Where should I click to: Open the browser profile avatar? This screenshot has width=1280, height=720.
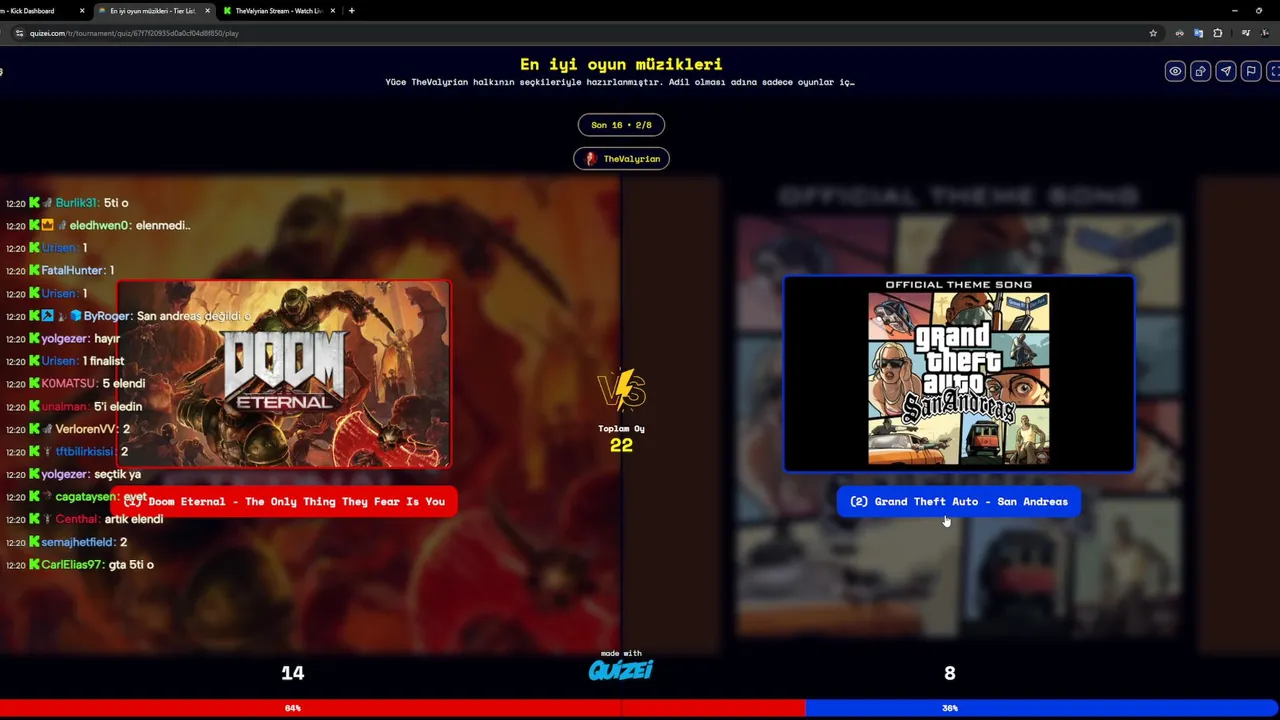tap(1263, 33)
